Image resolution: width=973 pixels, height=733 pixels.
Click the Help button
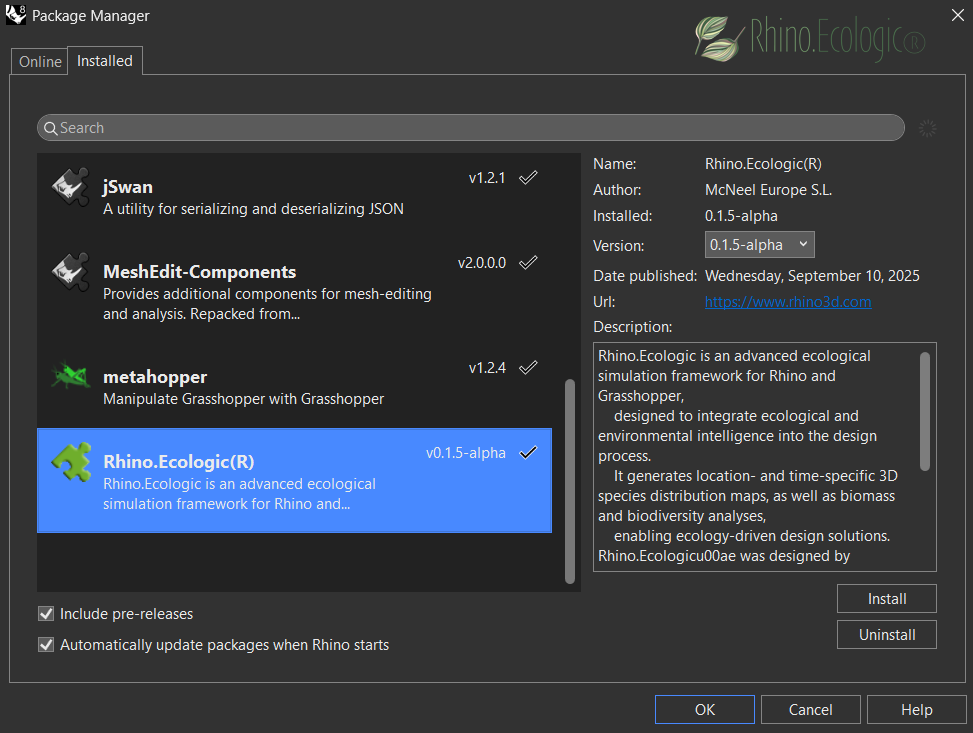pos(917,709)
